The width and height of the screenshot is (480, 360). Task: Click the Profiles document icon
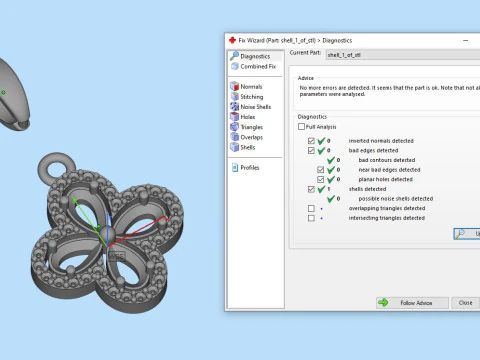[235, 167]
